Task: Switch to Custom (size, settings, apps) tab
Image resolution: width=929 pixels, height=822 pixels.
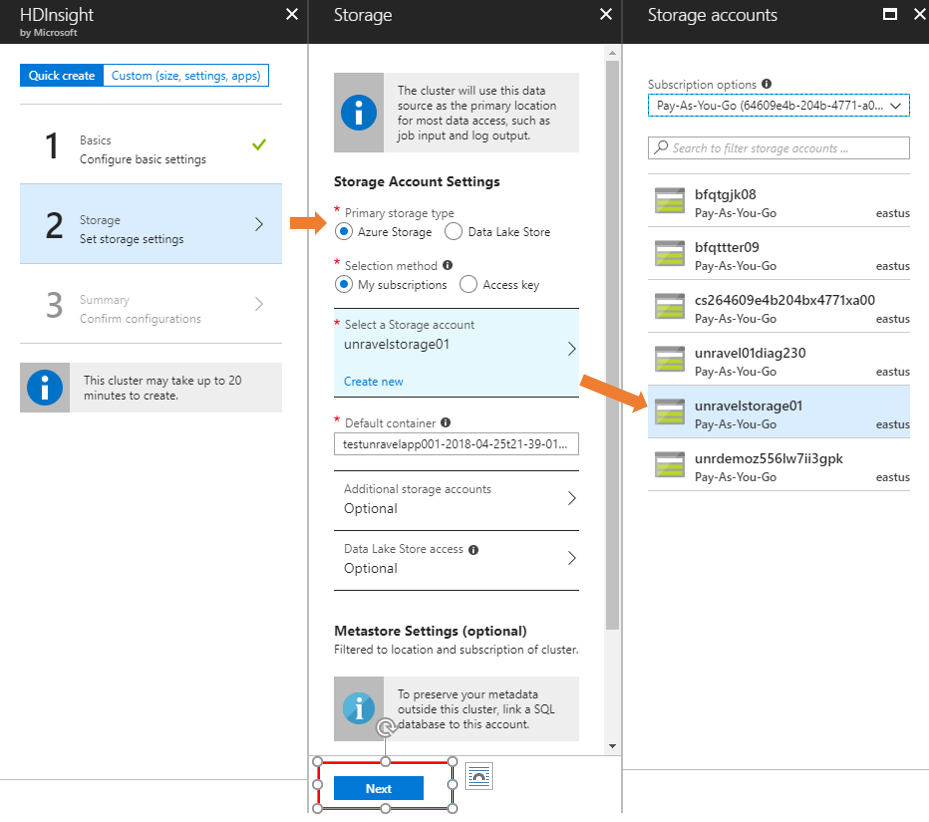Action: pos(186,76)
